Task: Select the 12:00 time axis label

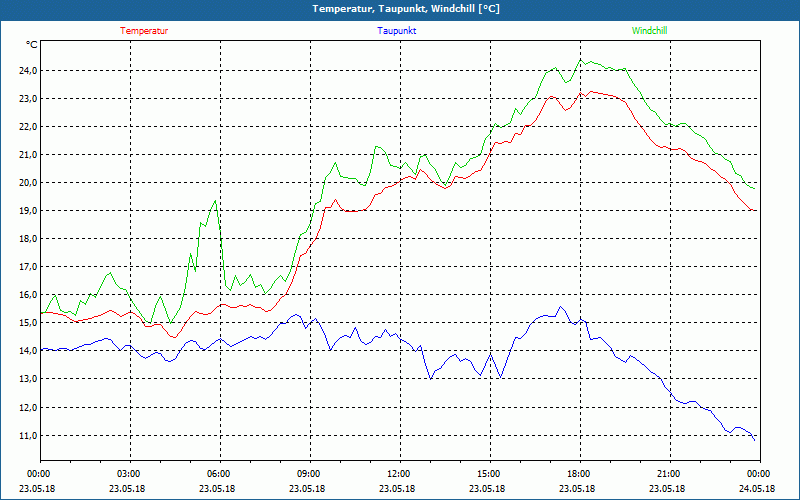Action: (x=399, y=474)
